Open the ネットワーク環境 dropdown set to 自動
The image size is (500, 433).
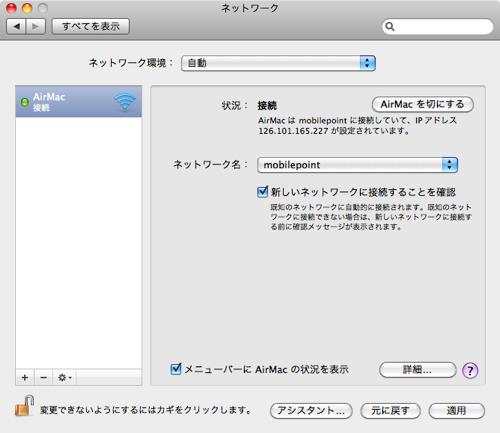278,63
